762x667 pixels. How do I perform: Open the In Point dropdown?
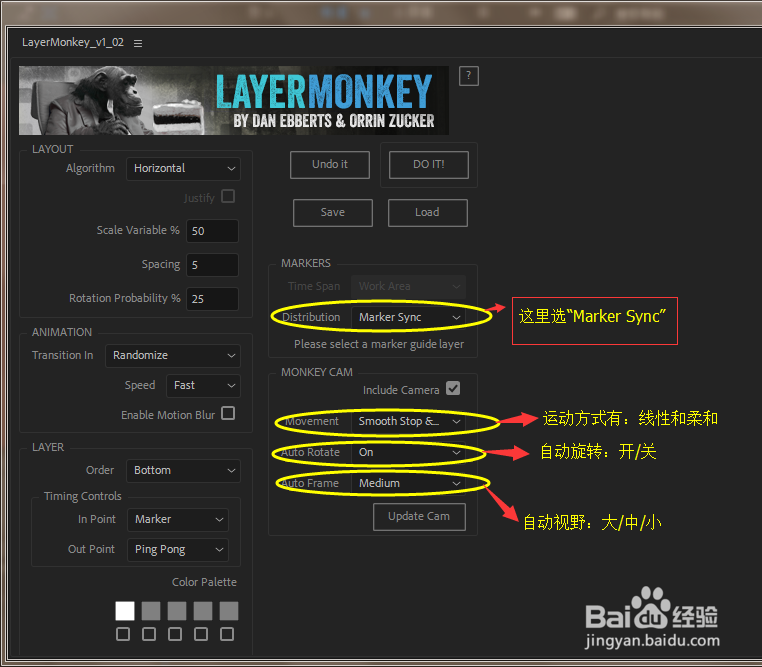tap(177, 520)
